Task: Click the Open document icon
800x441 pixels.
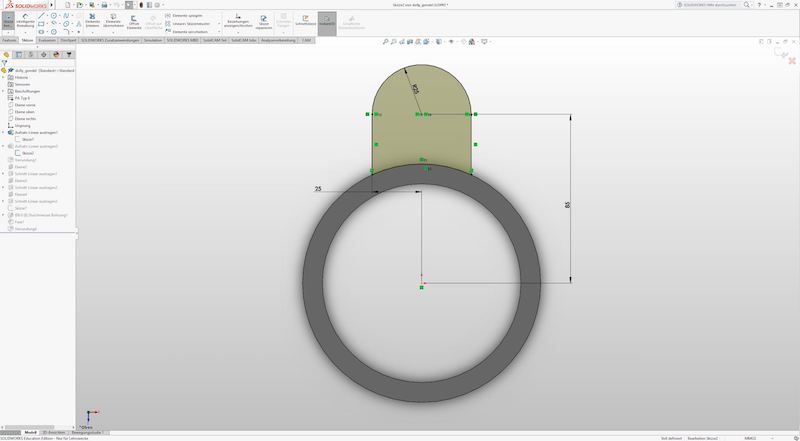Action: pos(80,5)
